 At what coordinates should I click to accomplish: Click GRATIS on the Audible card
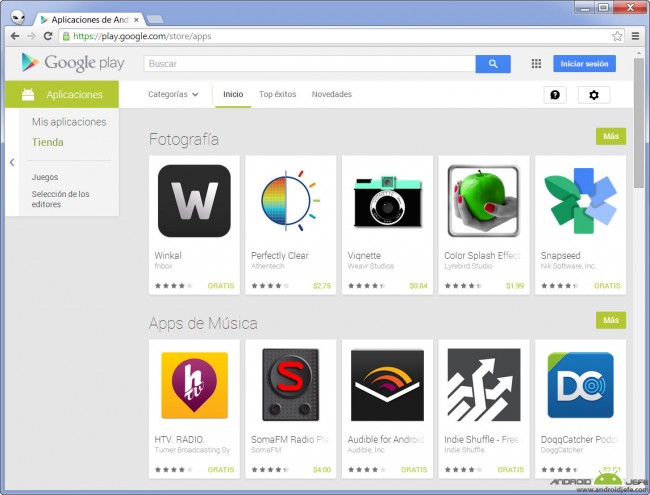(414, 470)
